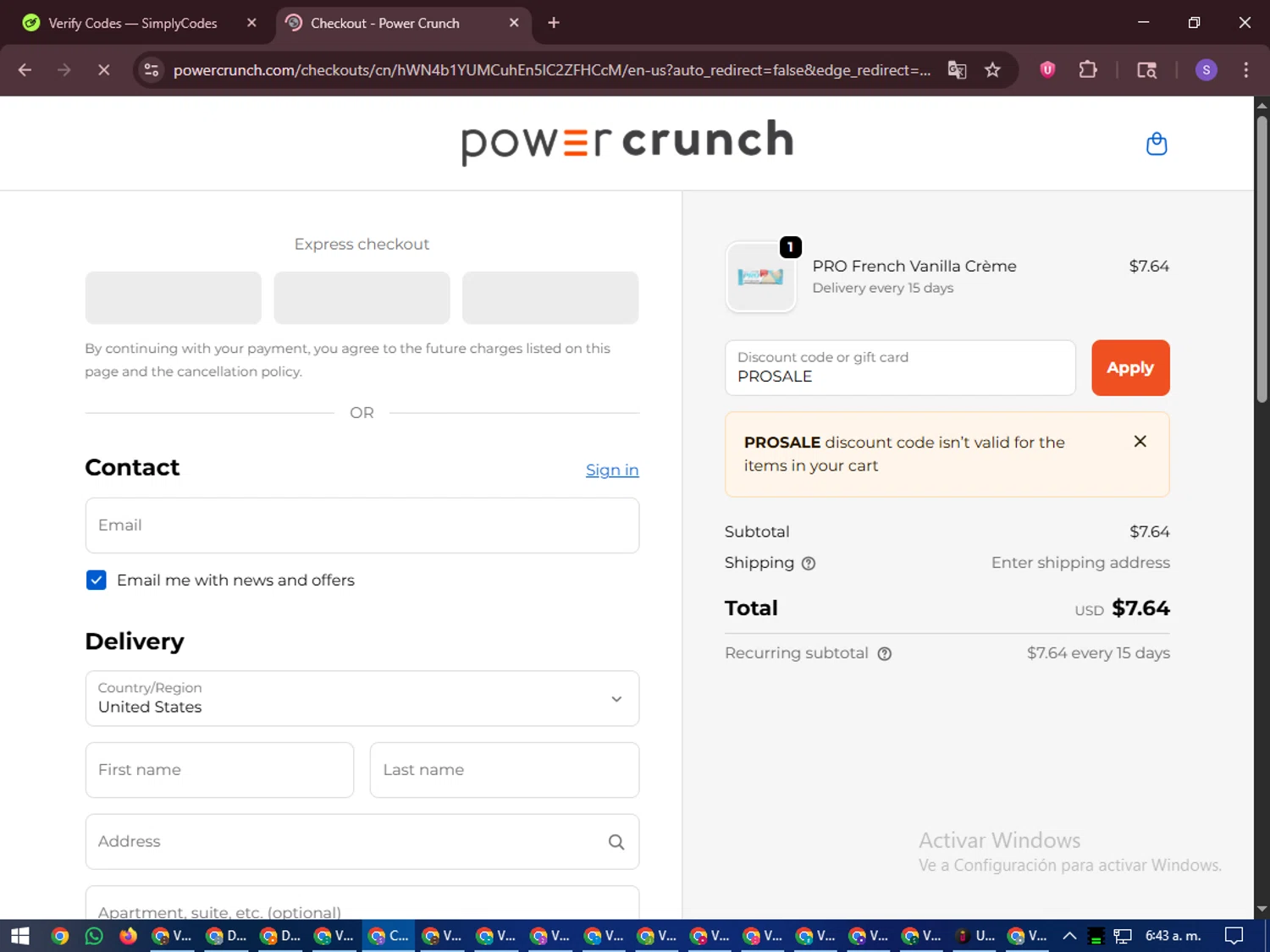Go back using the browser back arrow
The height and width of the screenshot is (952, 1270).
tap(25, 70)
